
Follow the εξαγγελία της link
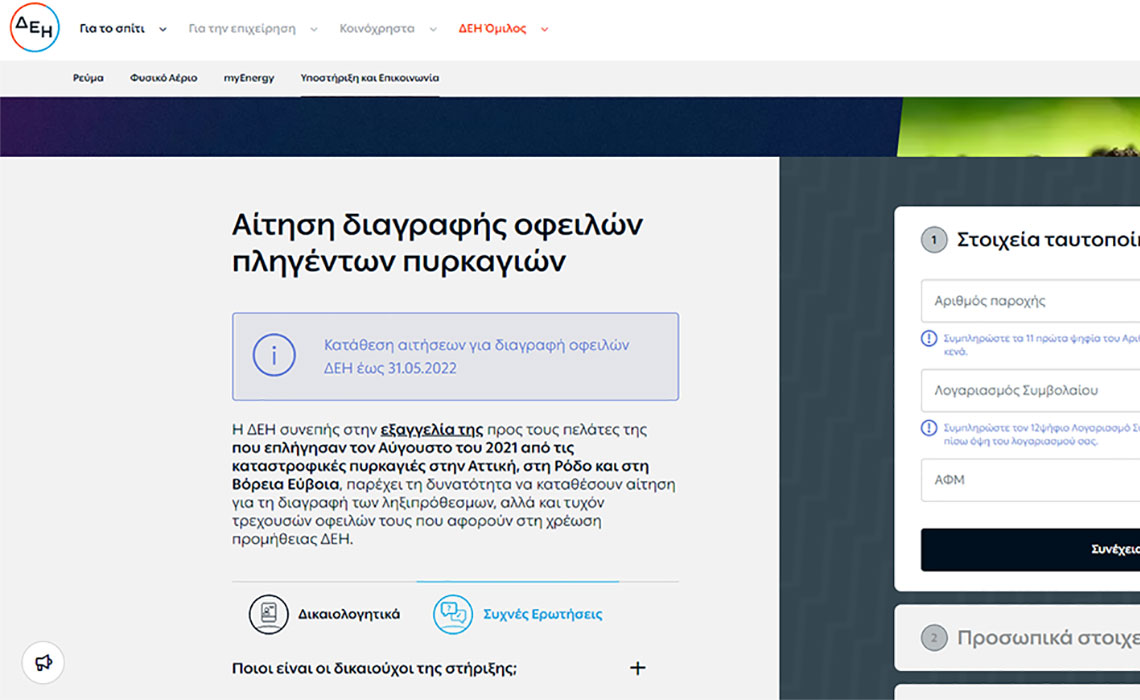[432, 430]
